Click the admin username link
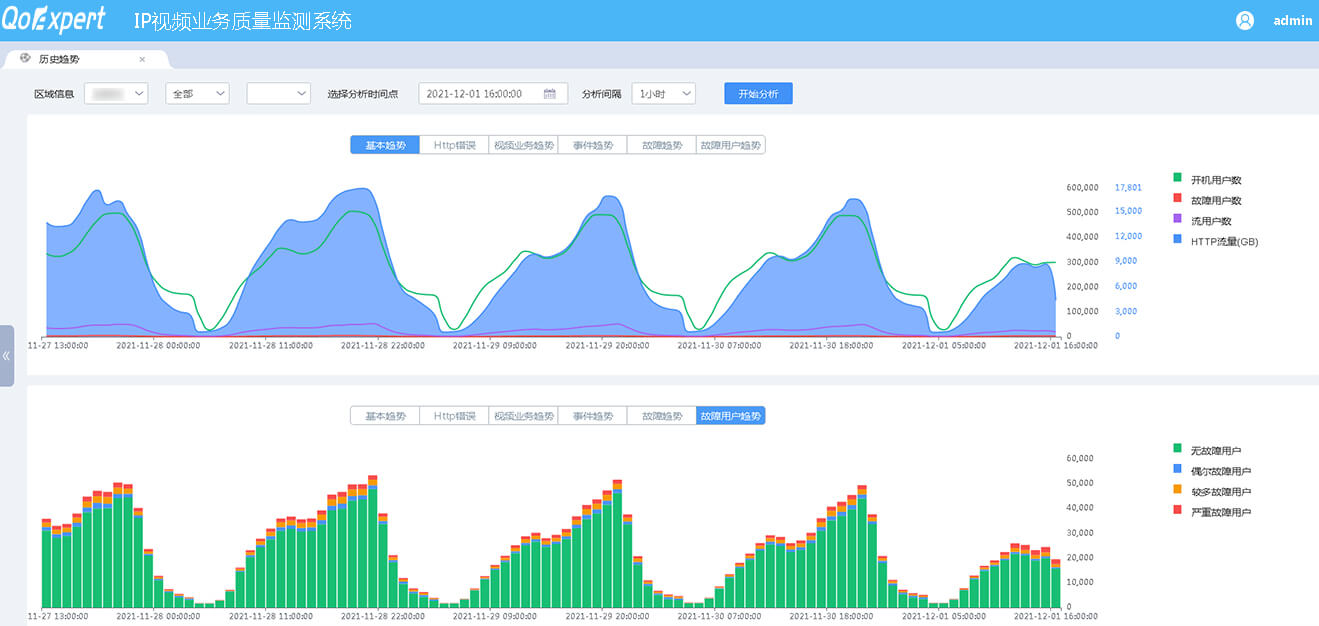 click(x=1292, y=20)
